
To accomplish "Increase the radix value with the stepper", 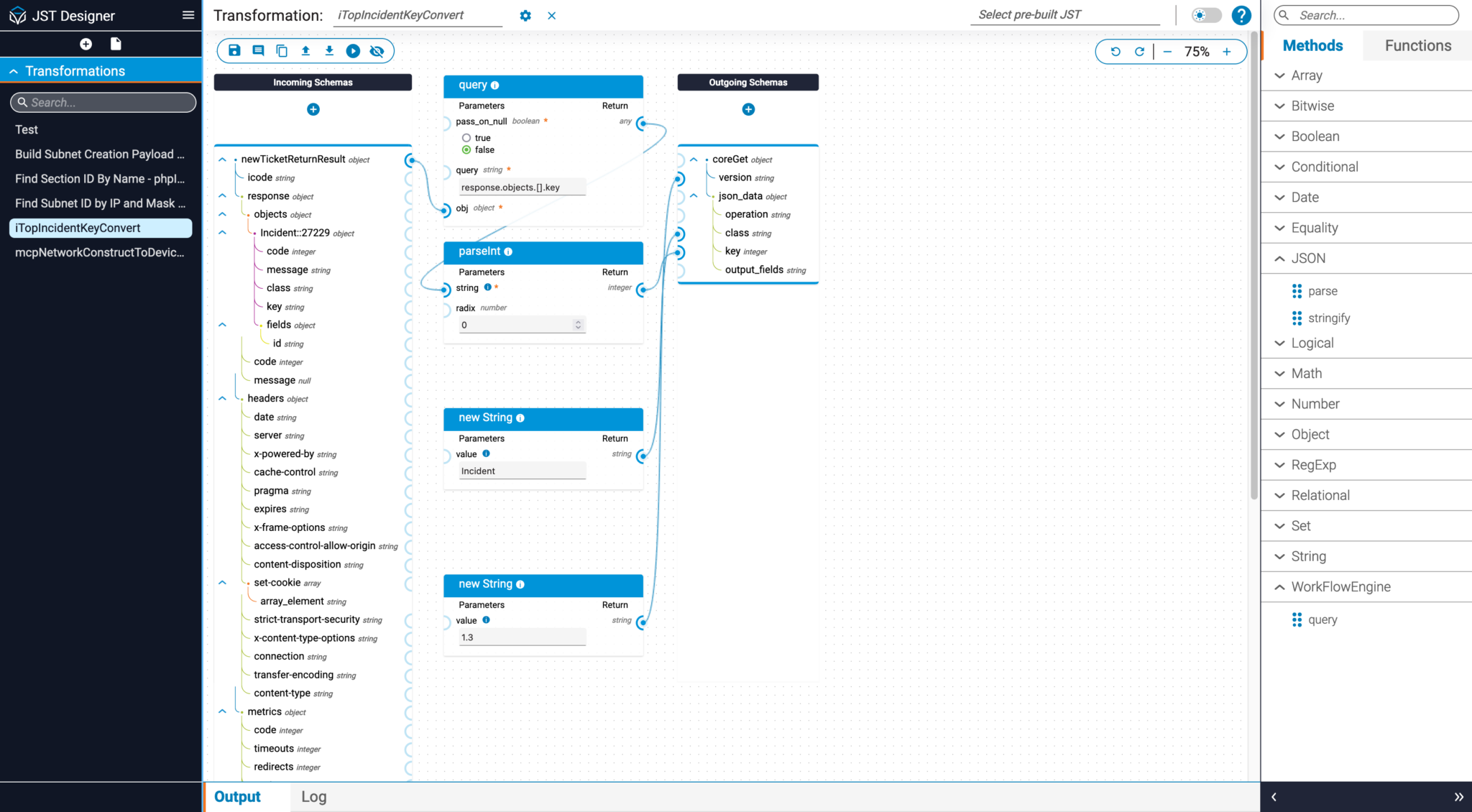I will 578,320.
